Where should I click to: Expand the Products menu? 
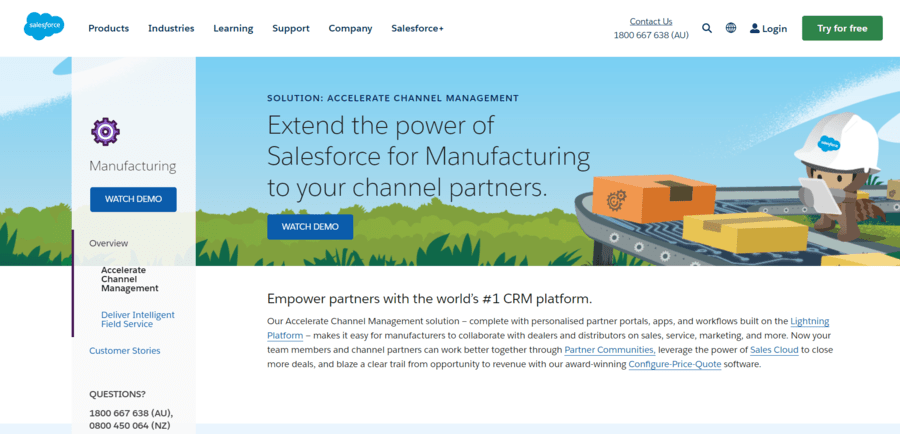[x=108, y=28]
